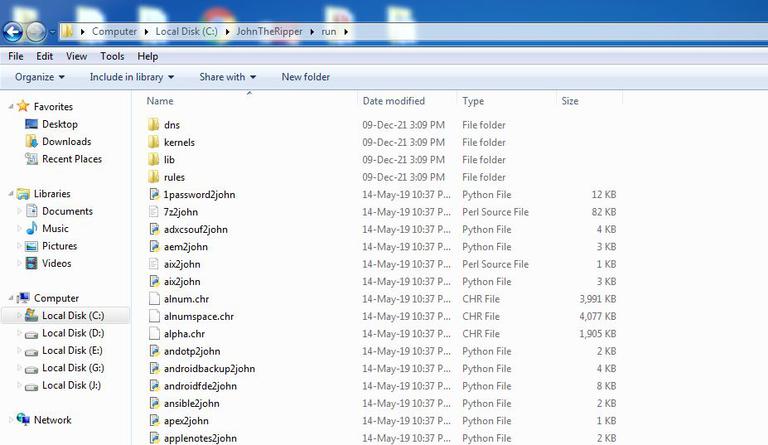The image size is (768, 445).
Task: Expand breadcrumb arrow after run
Action: (346, 32)
